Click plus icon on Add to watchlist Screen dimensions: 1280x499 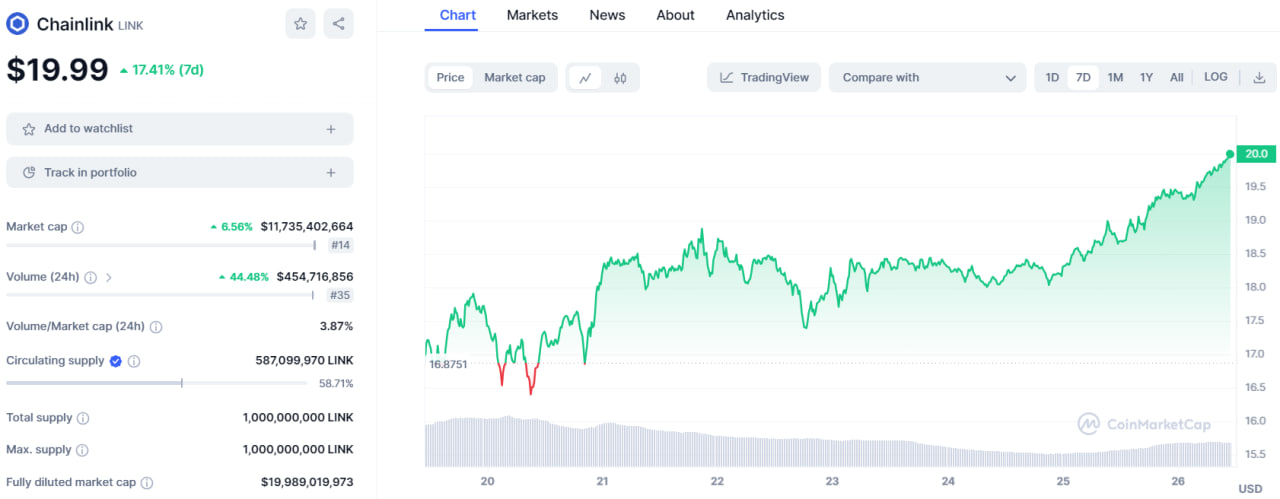click(x=331, y=129)
